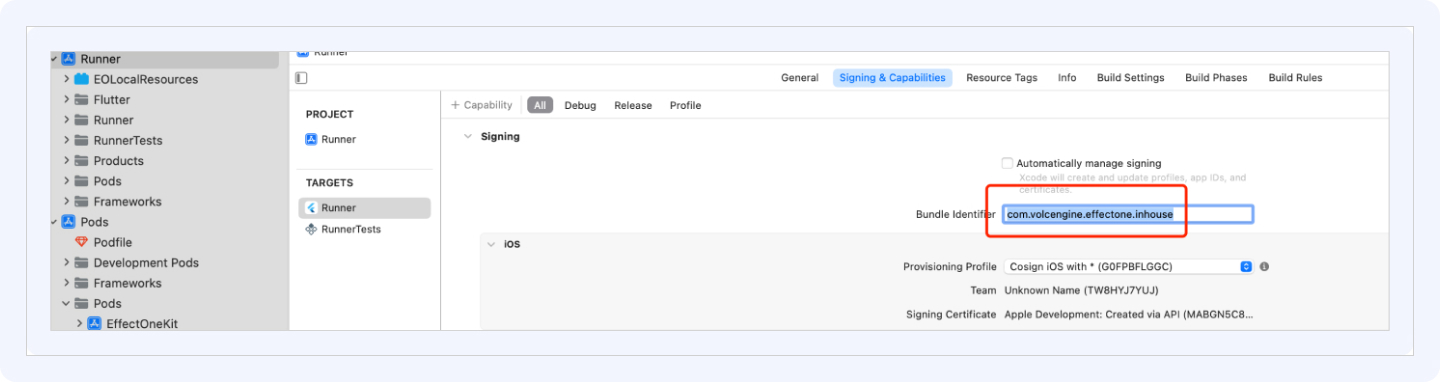Viewport: 1440px width, 382px height.
Task: Enable Automatically manage signing checkbox
Action: coord(1007,163)
